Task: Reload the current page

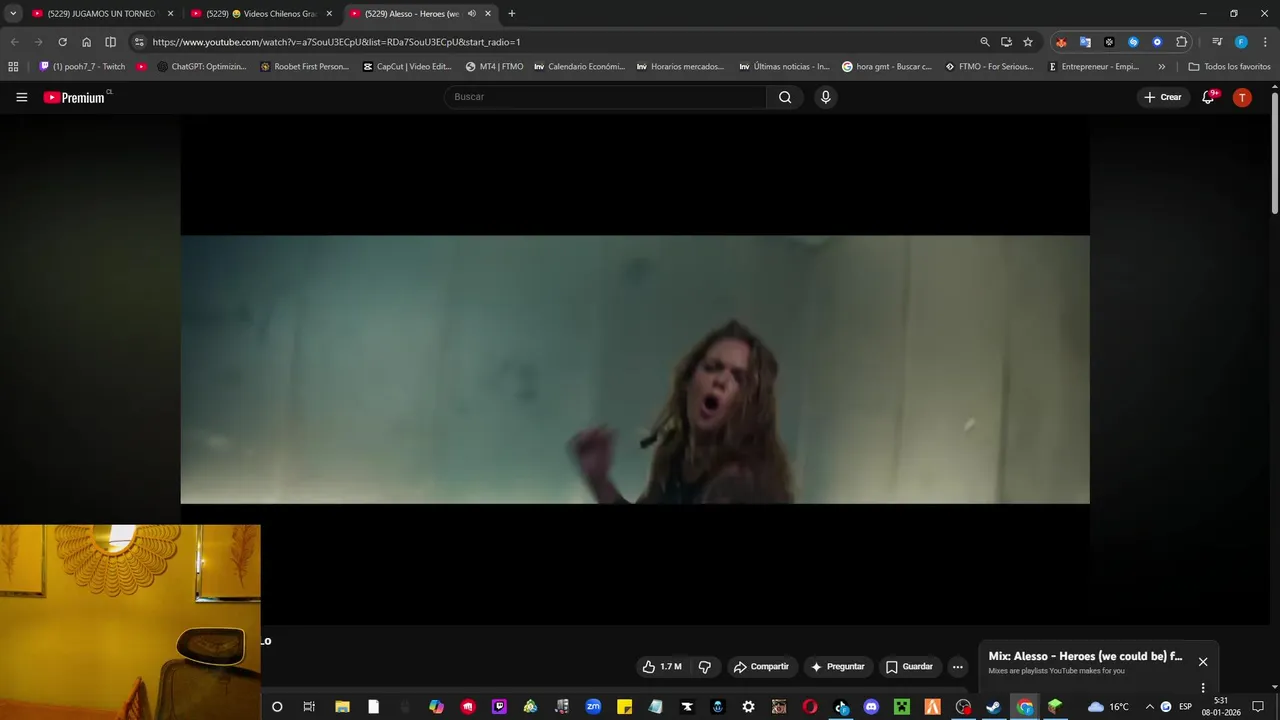Action: click(62, 42)
